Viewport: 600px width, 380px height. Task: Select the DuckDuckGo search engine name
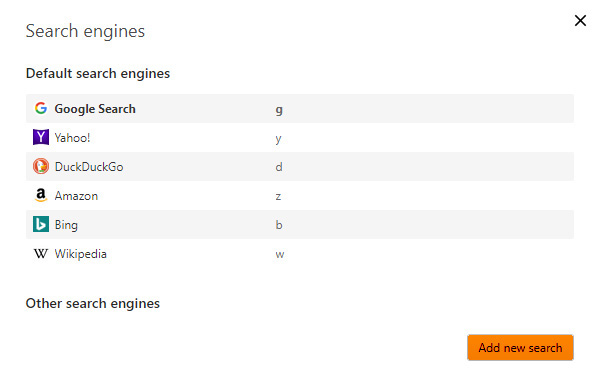pos(89,167)
